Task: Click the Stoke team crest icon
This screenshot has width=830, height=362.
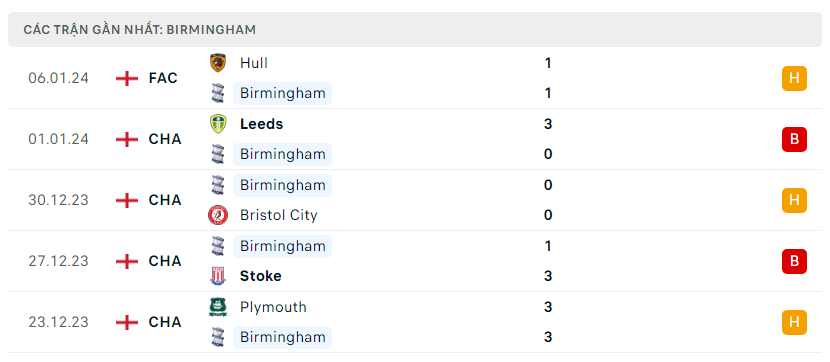Action: 218,276
